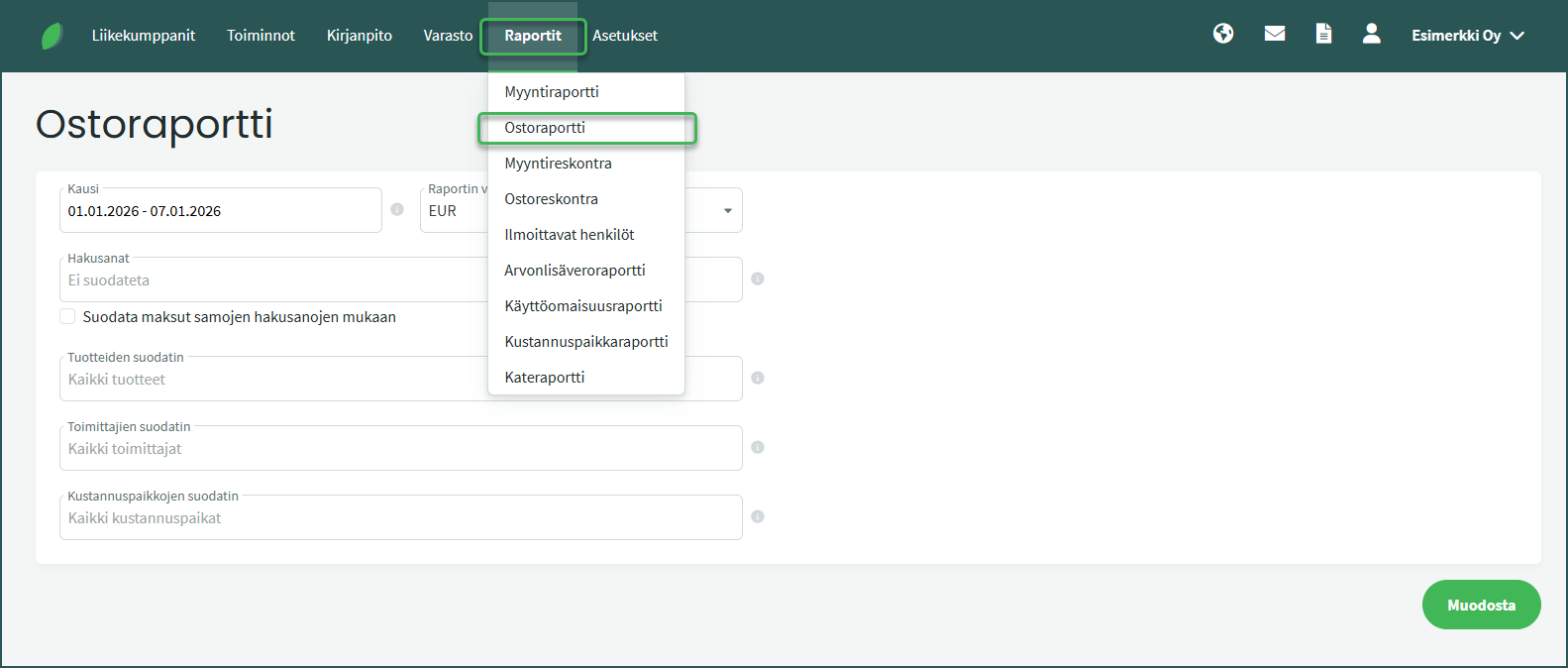Expand the Esimerkki Oy company dropdown
Viewport: 1568px width, 668px height.
[x=1467, y=36]
